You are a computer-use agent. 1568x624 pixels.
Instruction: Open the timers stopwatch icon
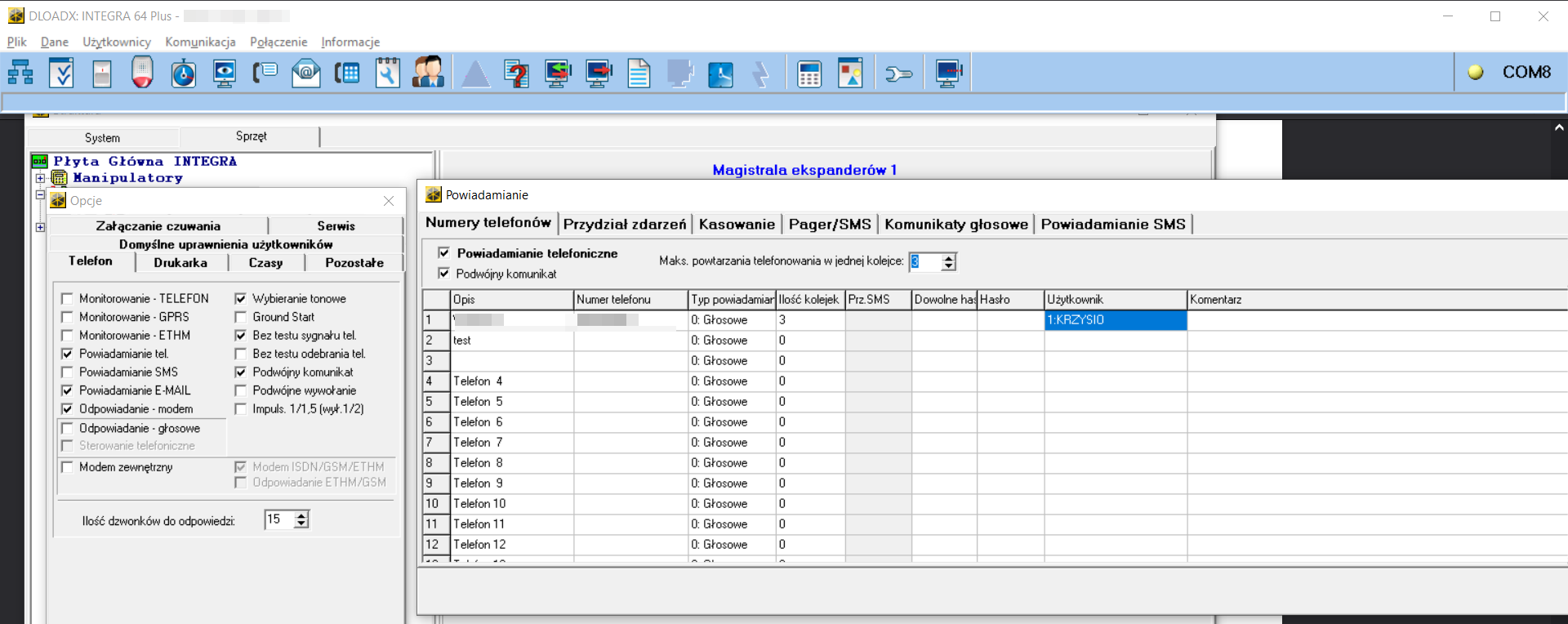tap(184, 73)
